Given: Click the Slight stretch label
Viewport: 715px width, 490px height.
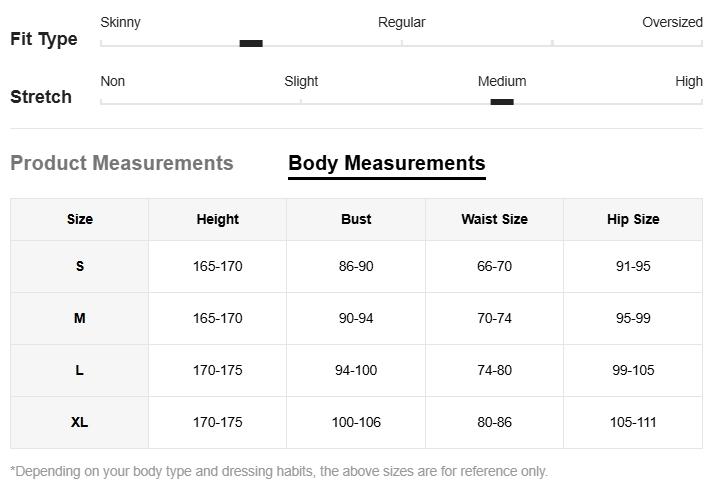Looking at the screenshot, I should tap(301, 81).
